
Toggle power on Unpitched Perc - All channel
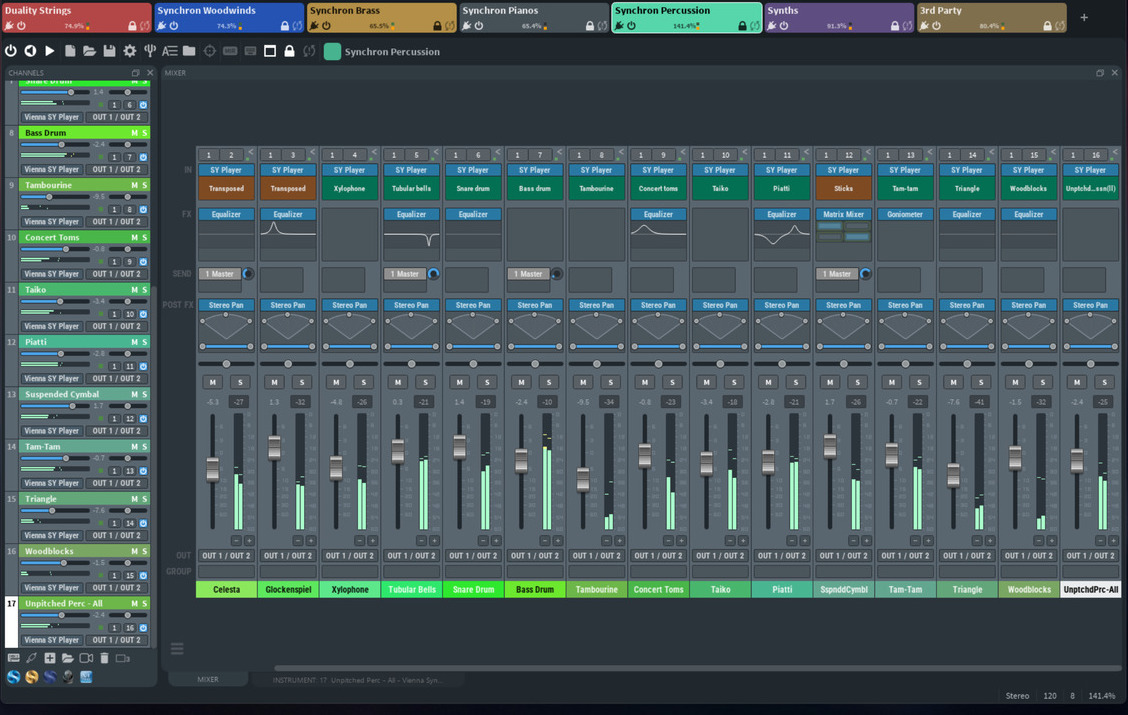coord(143,628)
